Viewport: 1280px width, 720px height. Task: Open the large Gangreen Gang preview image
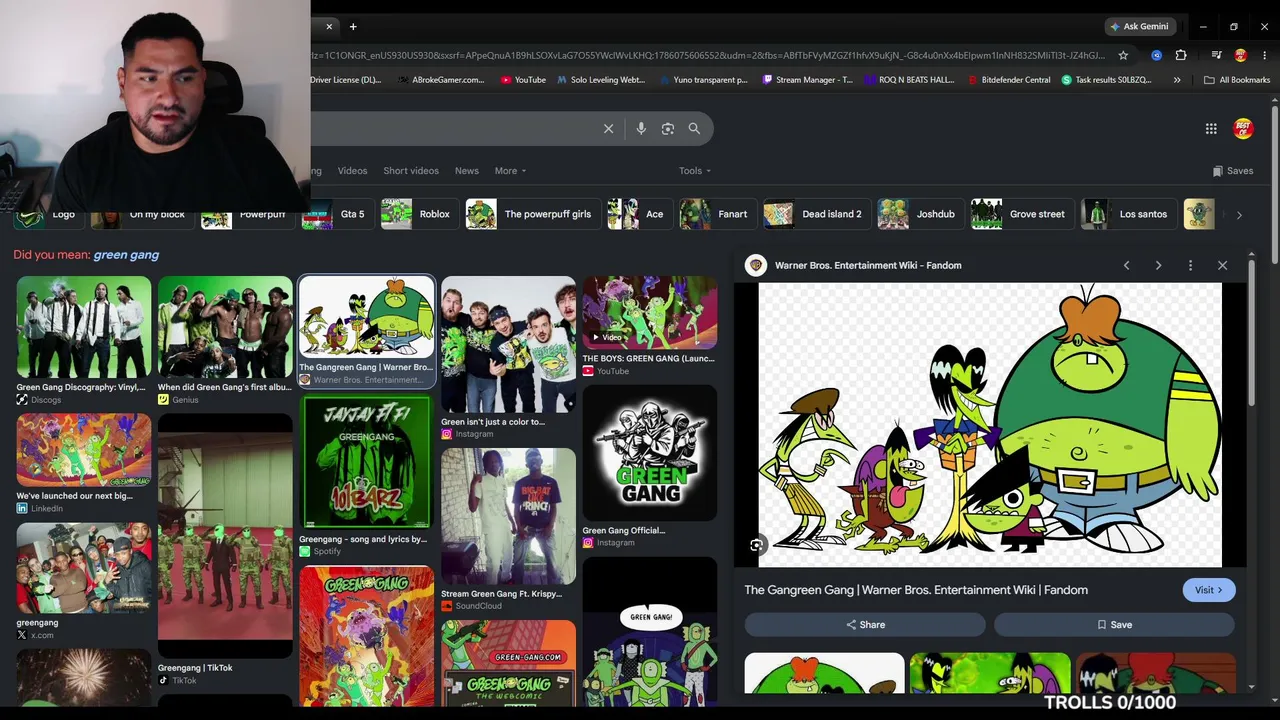tap(990, 425)
